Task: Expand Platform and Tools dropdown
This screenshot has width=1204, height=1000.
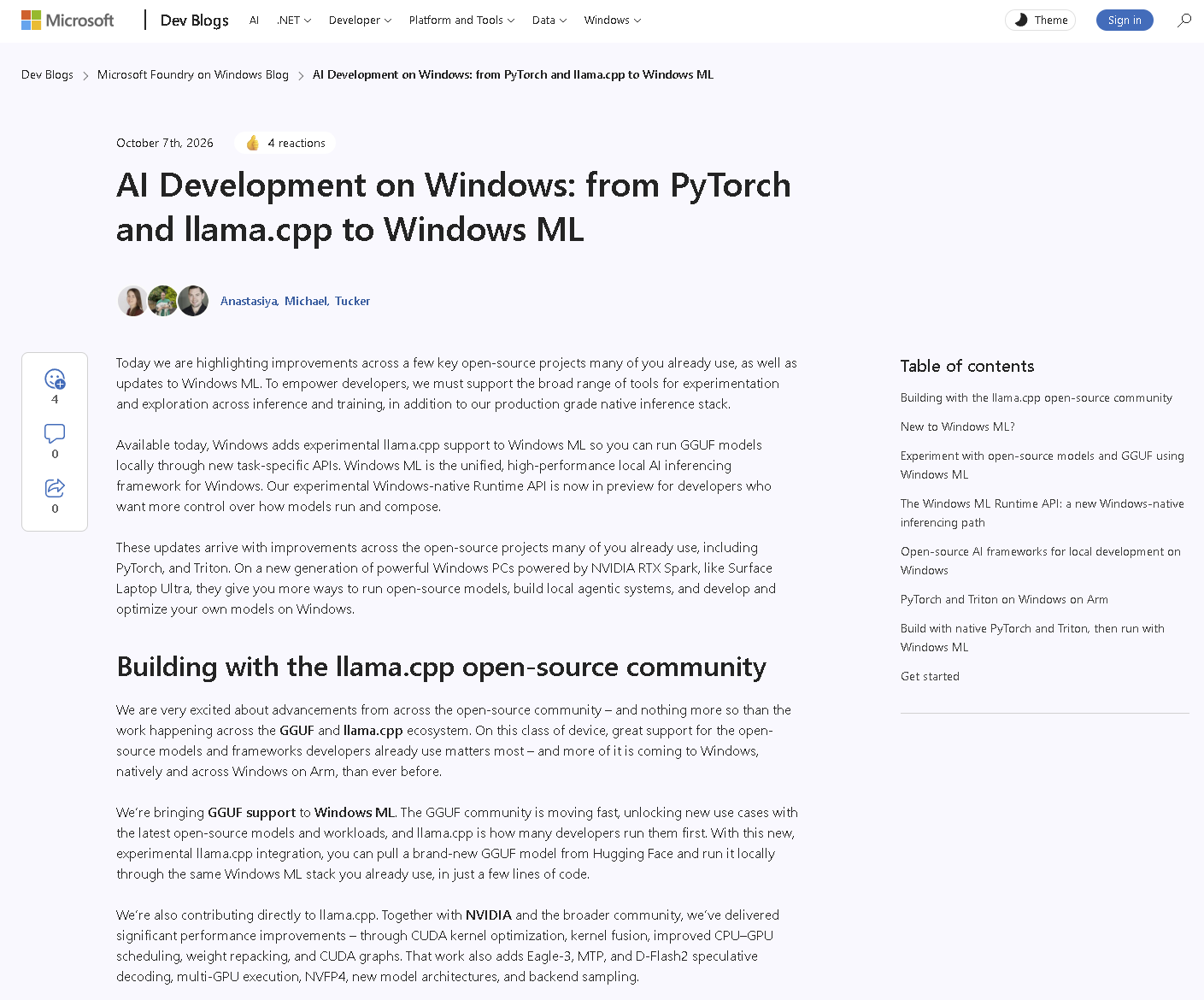Action: coord(462,21)
